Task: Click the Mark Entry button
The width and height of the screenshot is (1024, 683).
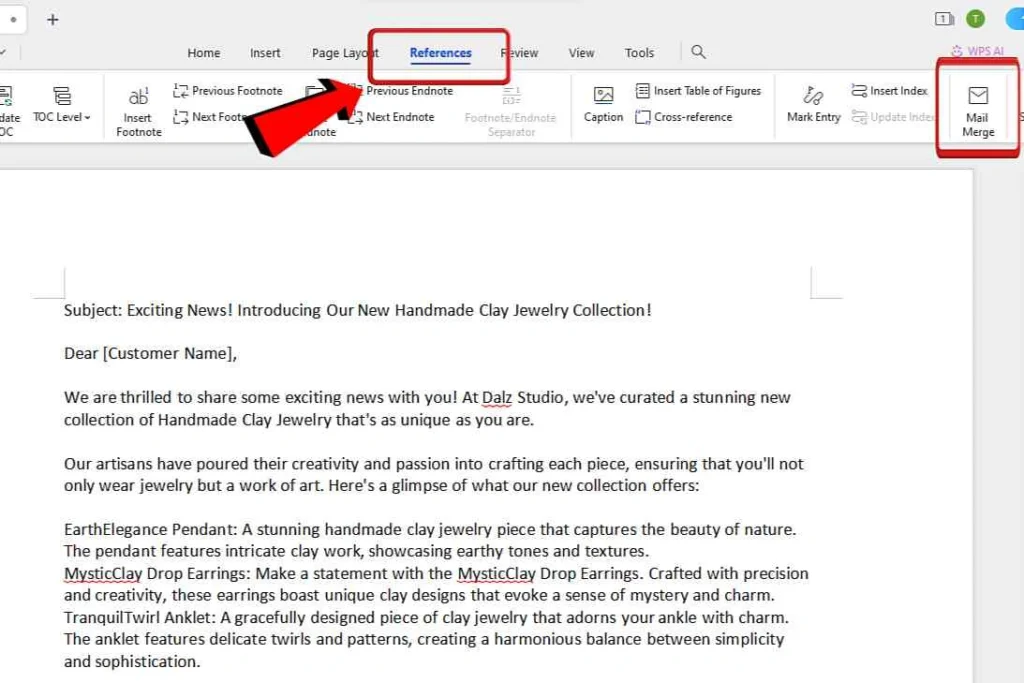Action: 814,105
